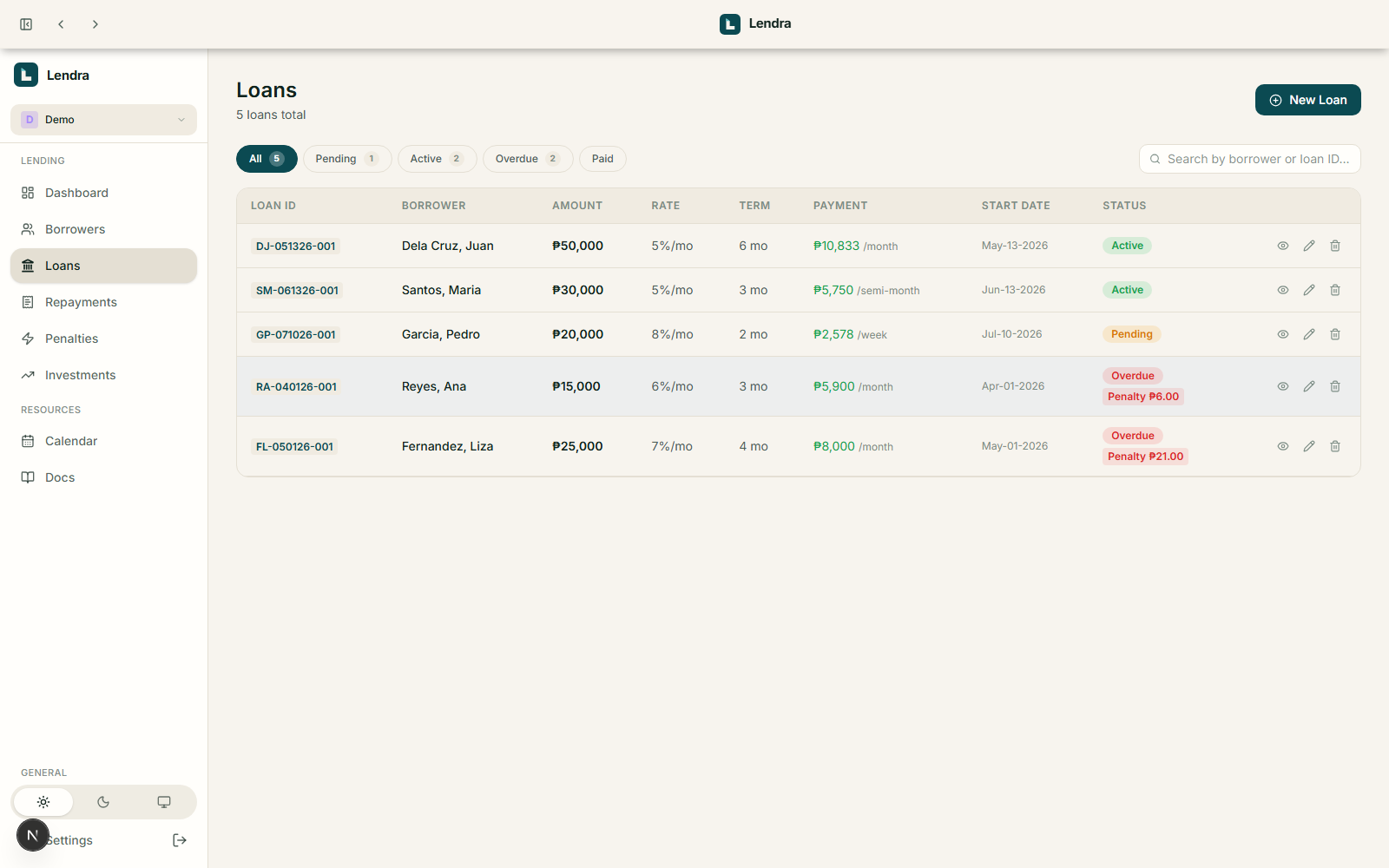The height and width of the screenshot is (868, 1389).
Task: Edit Santos, Maria loan pencil icon
Action: [1309, 290]
